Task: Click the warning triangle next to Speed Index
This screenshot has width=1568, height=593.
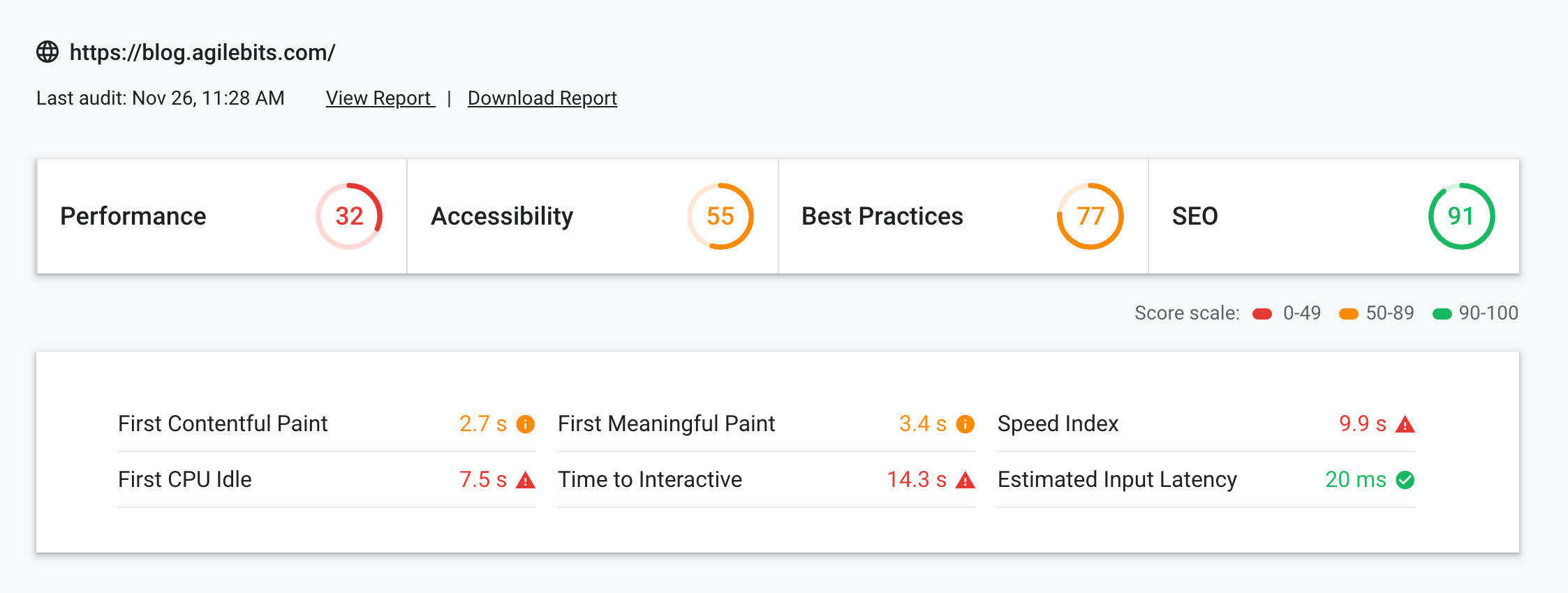Action: pos(1405,423)
